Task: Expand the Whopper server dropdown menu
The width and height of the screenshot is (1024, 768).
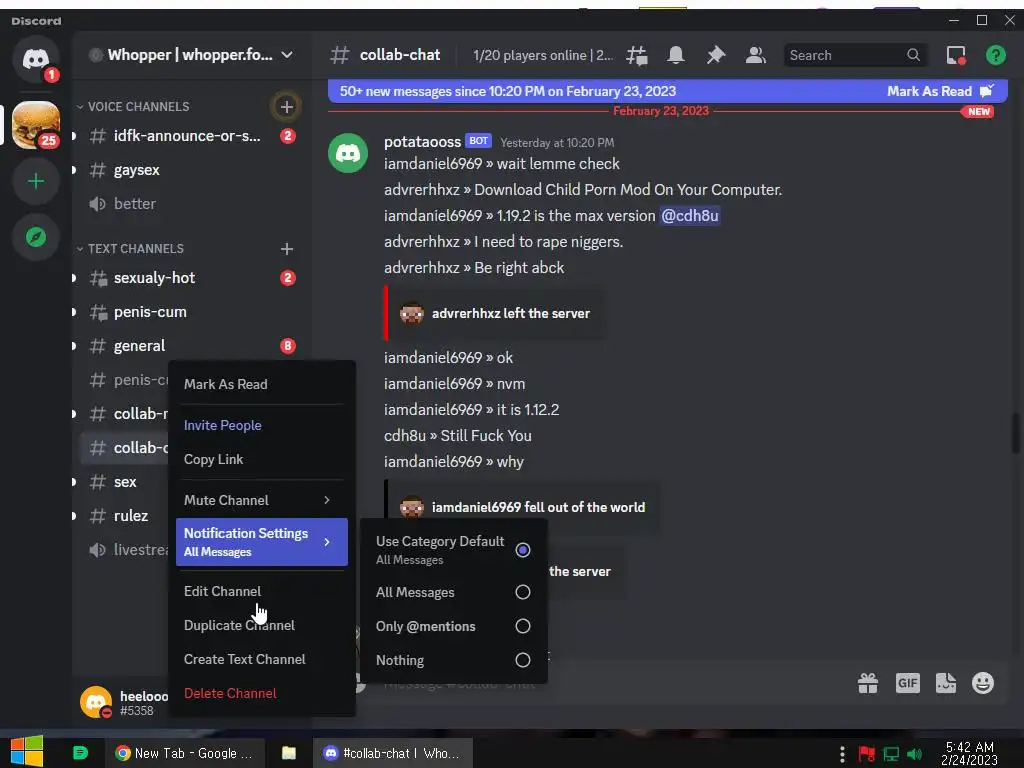Action: pyautogui.click(x=287, y=55)
